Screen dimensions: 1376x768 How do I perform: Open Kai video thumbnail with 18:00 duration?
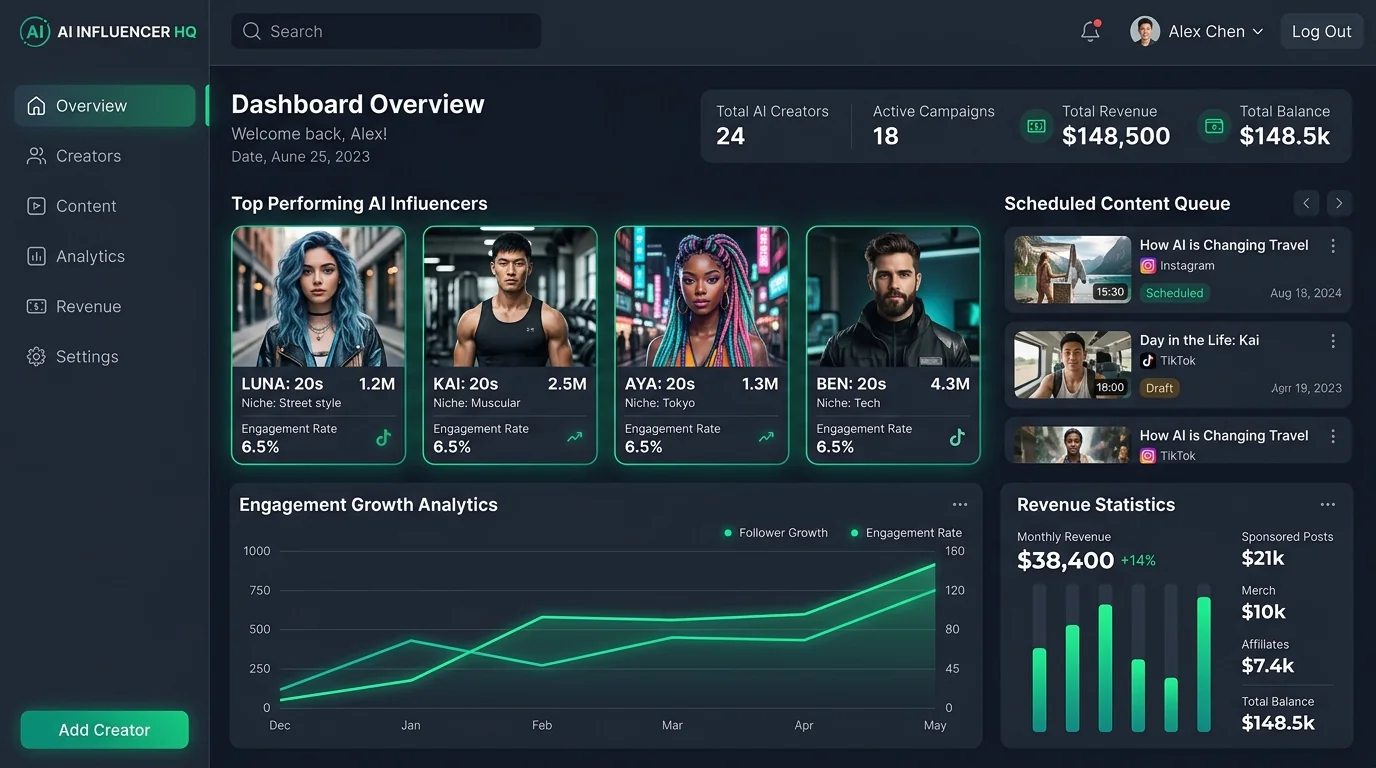click(1073, 365)
